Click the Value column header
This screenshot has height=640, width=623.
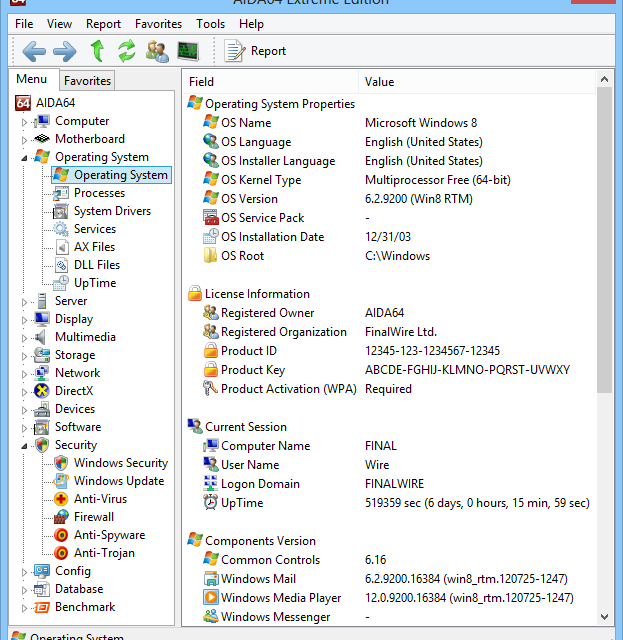point(380,82)
